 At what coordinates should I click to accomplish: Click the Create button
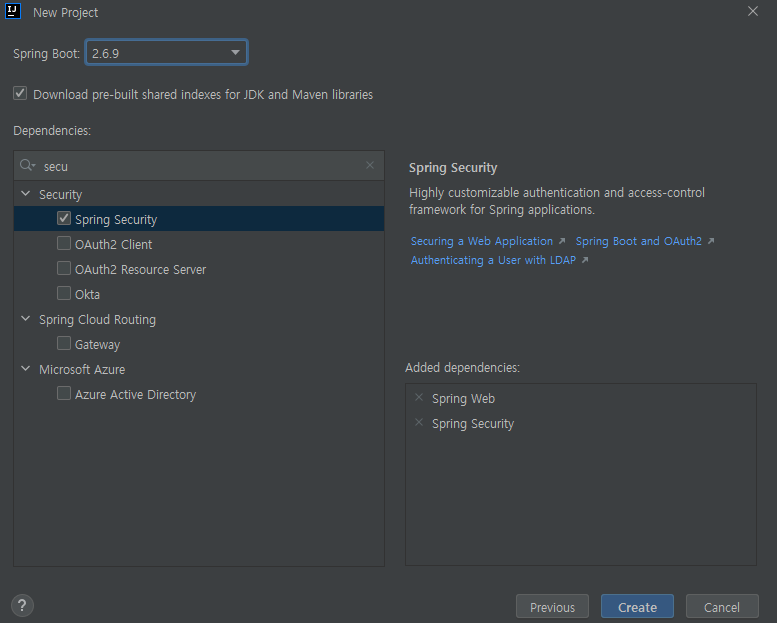point(637,607)
